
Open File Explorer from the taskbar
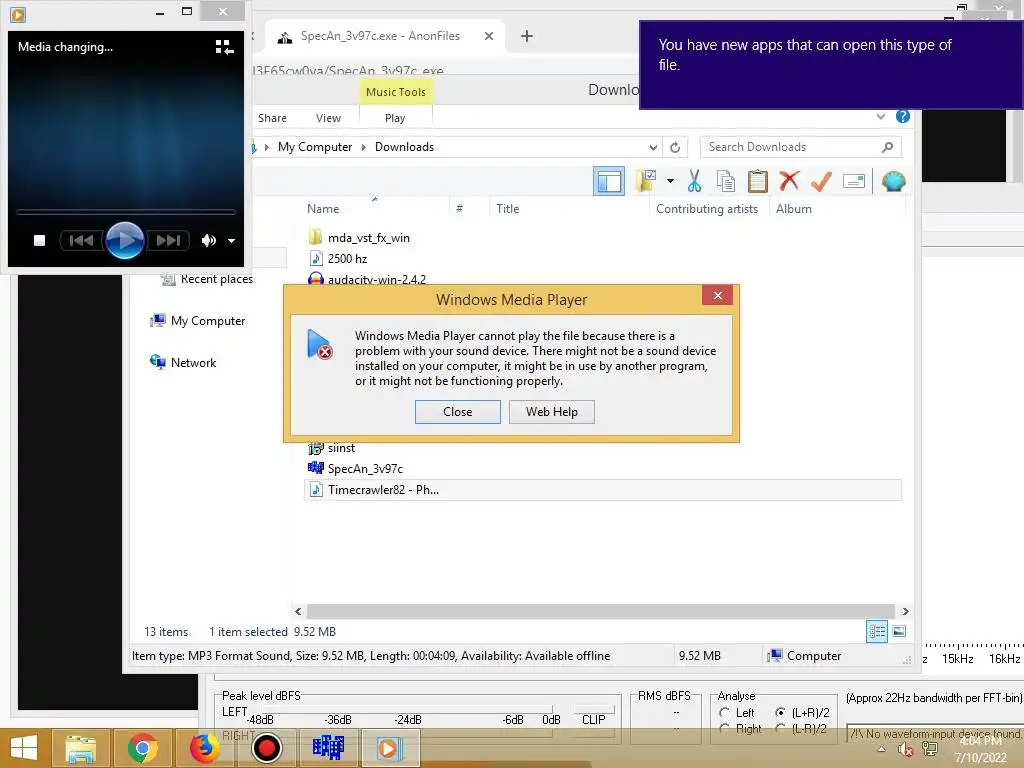(80, 748)
